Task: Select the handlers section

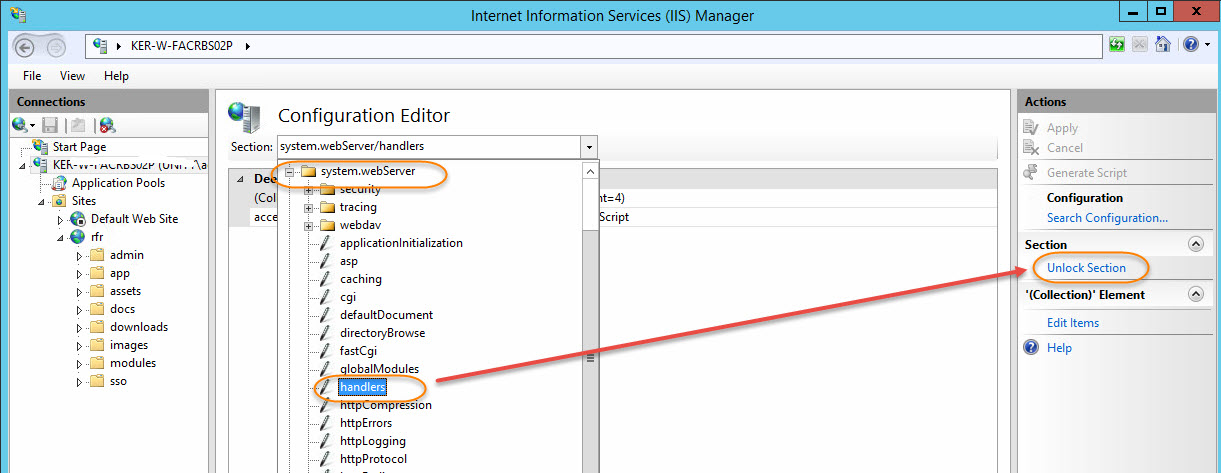Action: pos(363,387)
